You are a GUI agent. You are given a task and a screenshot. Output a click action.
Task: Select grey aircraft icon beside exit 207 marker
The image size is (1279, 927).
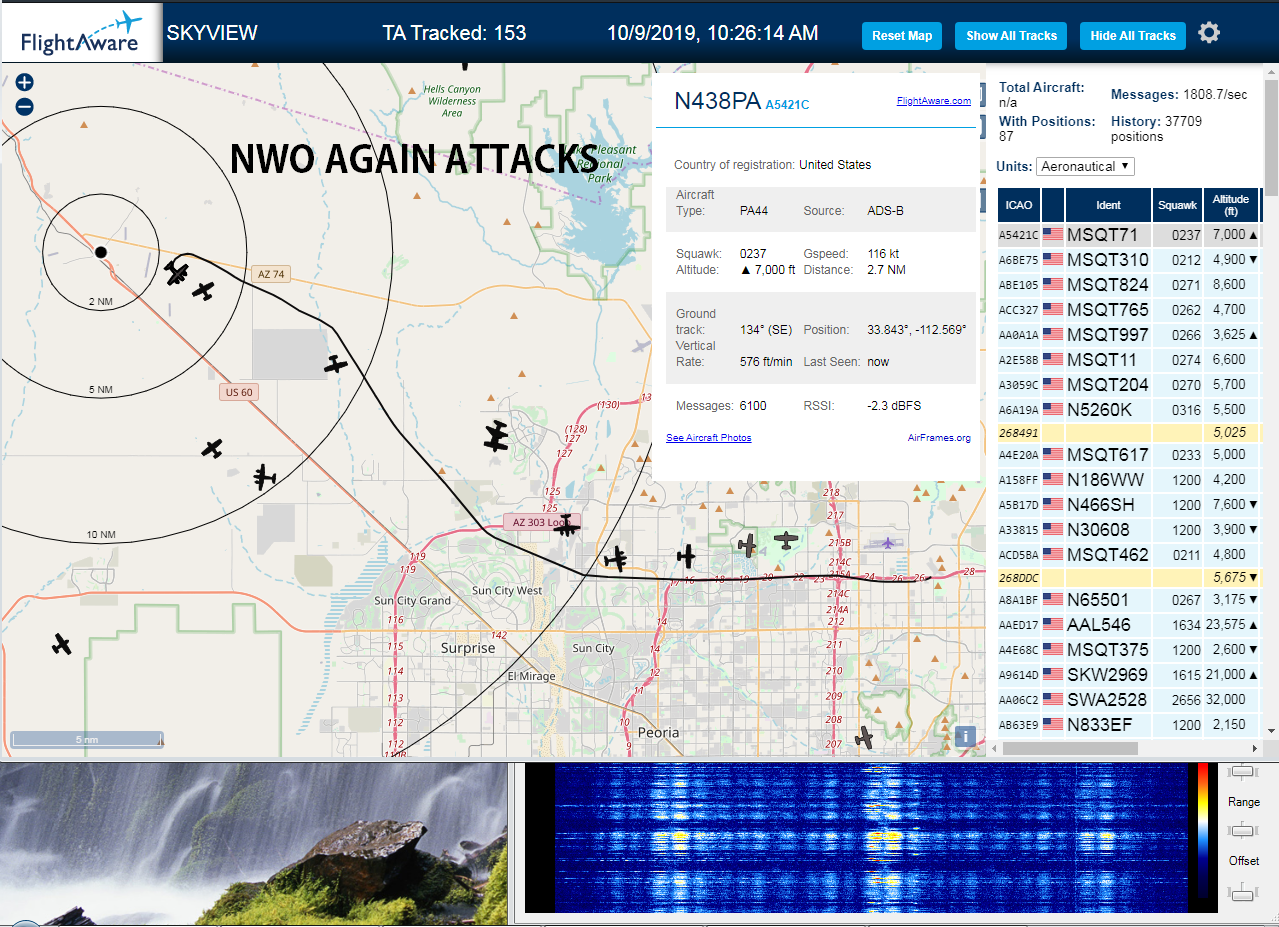point(865,738)
